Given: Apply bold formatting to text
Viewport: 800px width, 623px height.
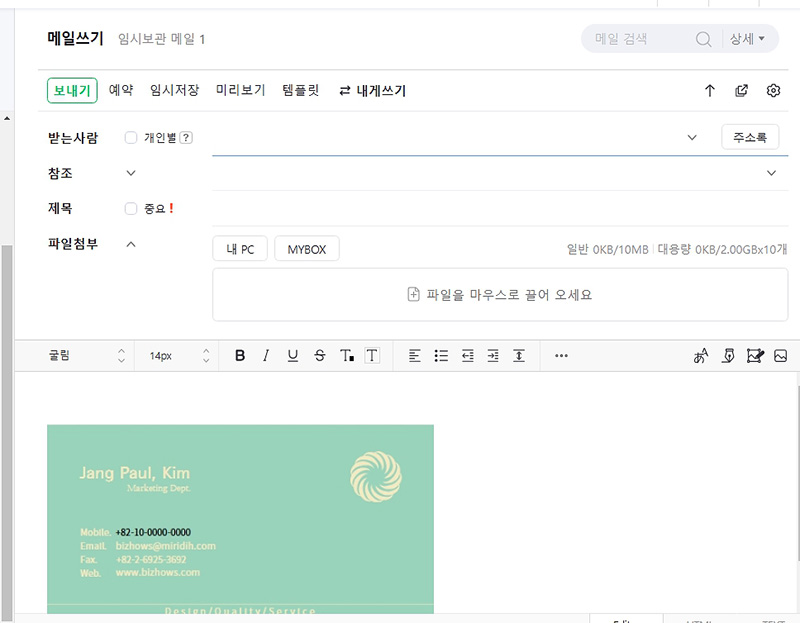Looking at the screenshot, I should coord(239,355).
